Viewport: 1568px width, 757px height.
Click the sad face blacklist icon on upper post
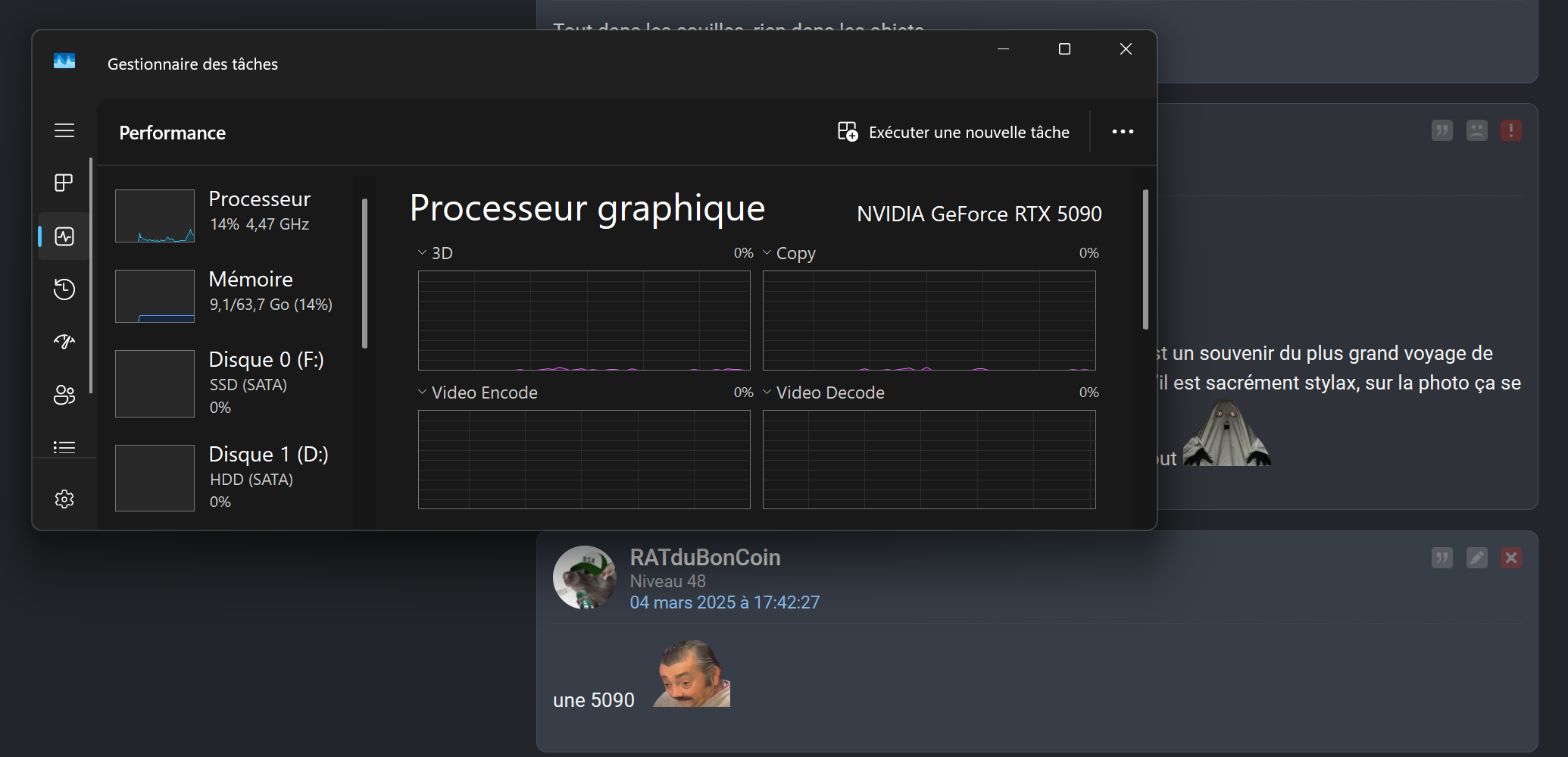(x=1477, y=130)
